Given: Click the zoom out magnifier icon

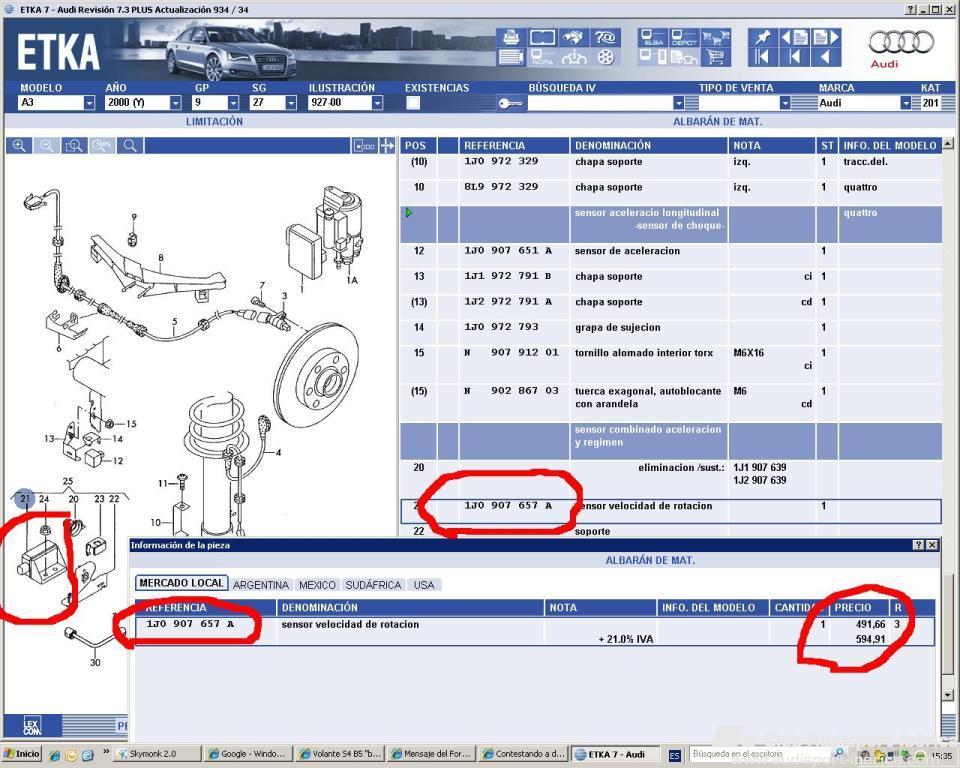Looking at the screenshot, I should tap(47, 146).
